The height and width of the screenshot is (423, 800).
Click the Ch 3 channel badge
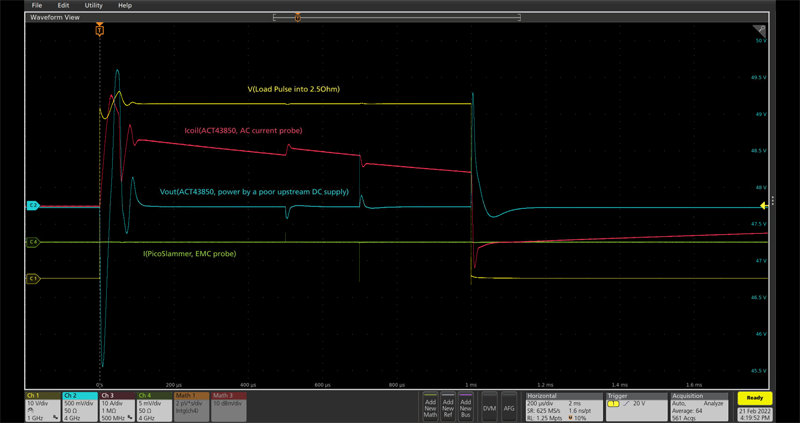(117, 407)
